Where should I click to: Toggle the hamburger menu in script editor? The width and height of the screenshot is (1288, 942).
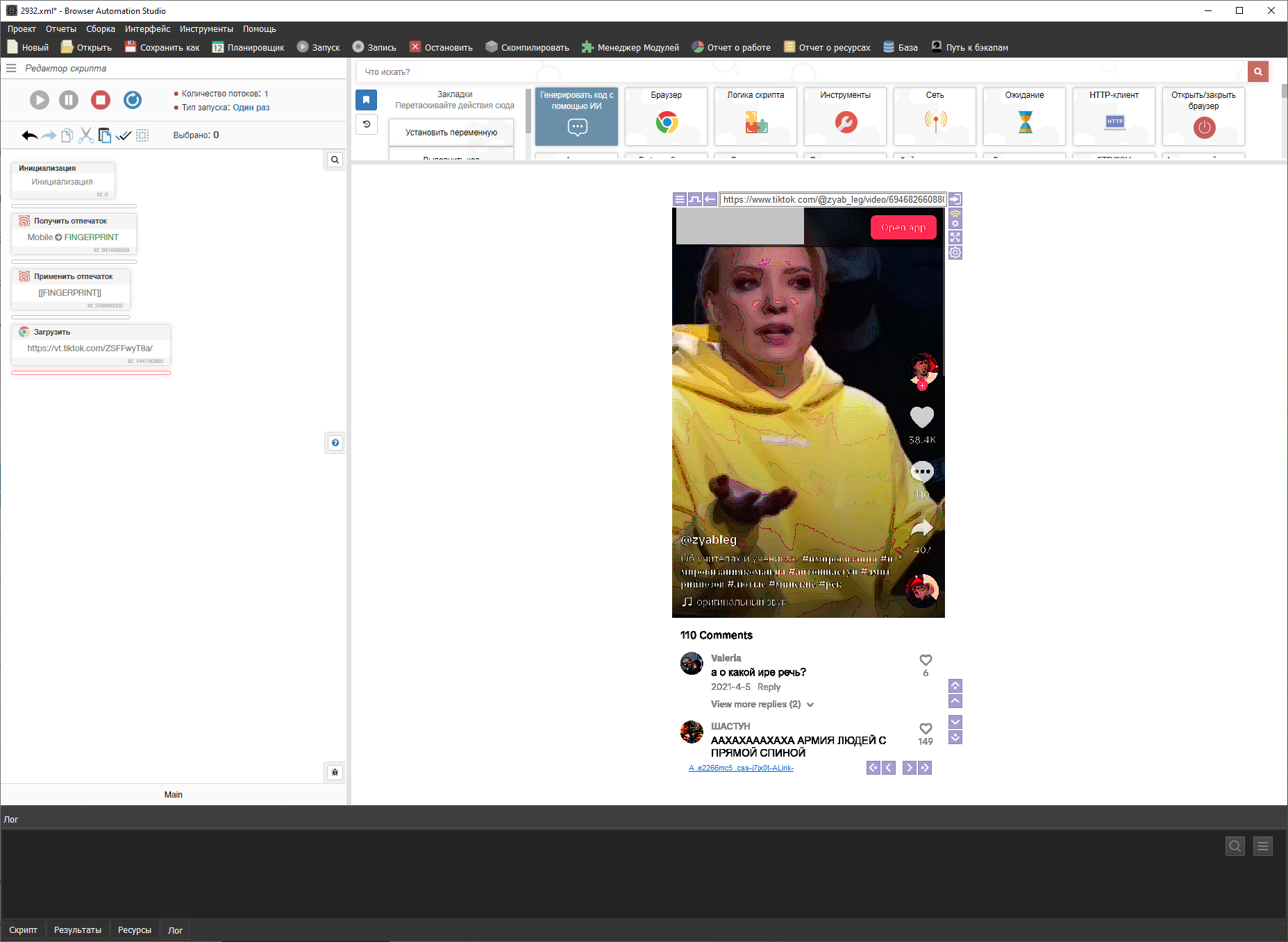[11, 68]
